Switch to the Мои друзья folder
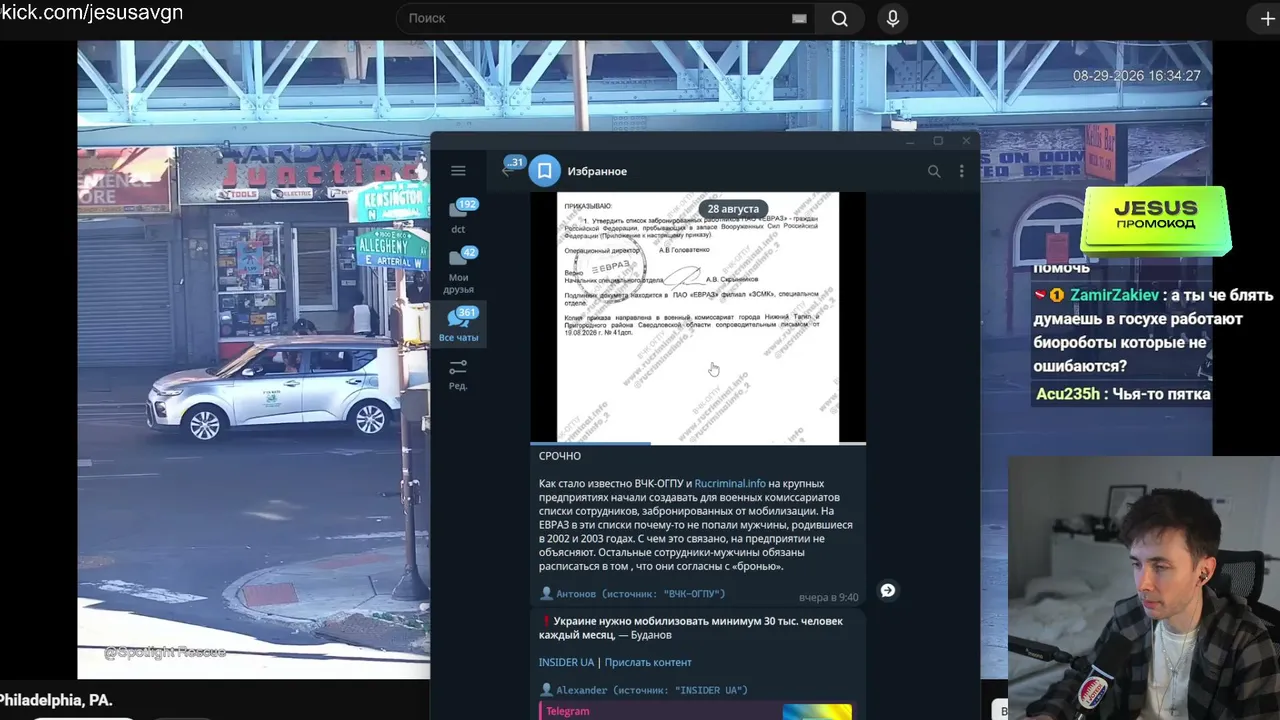 (458, 270)
